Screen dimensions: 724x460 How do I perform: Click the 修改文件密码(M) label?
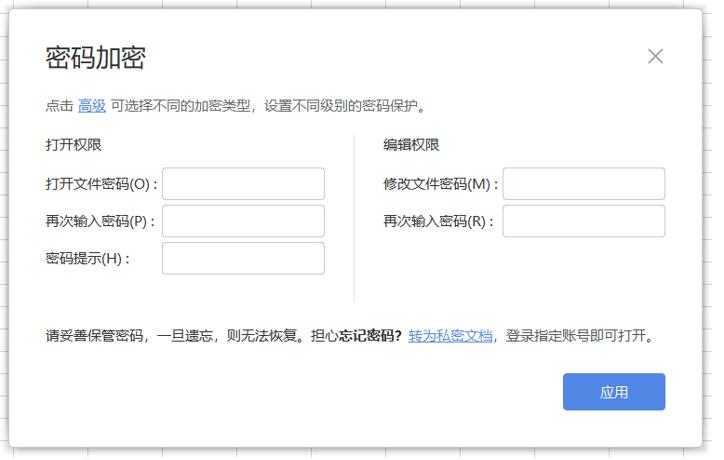point(441,184)
